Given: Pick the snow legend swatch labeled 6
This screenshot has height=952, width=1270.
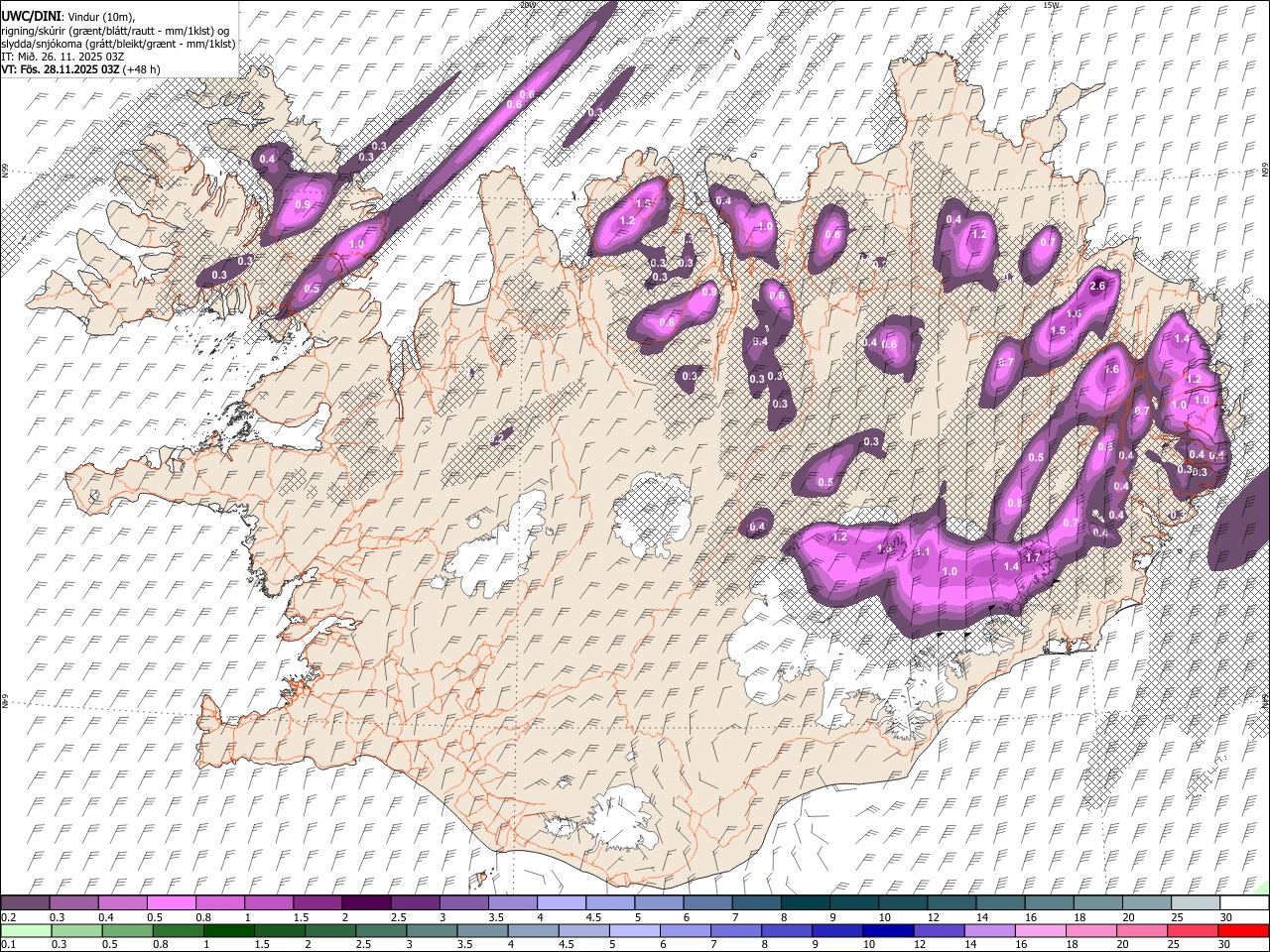Looking at the screenshot, I should [x=707, y=902].
